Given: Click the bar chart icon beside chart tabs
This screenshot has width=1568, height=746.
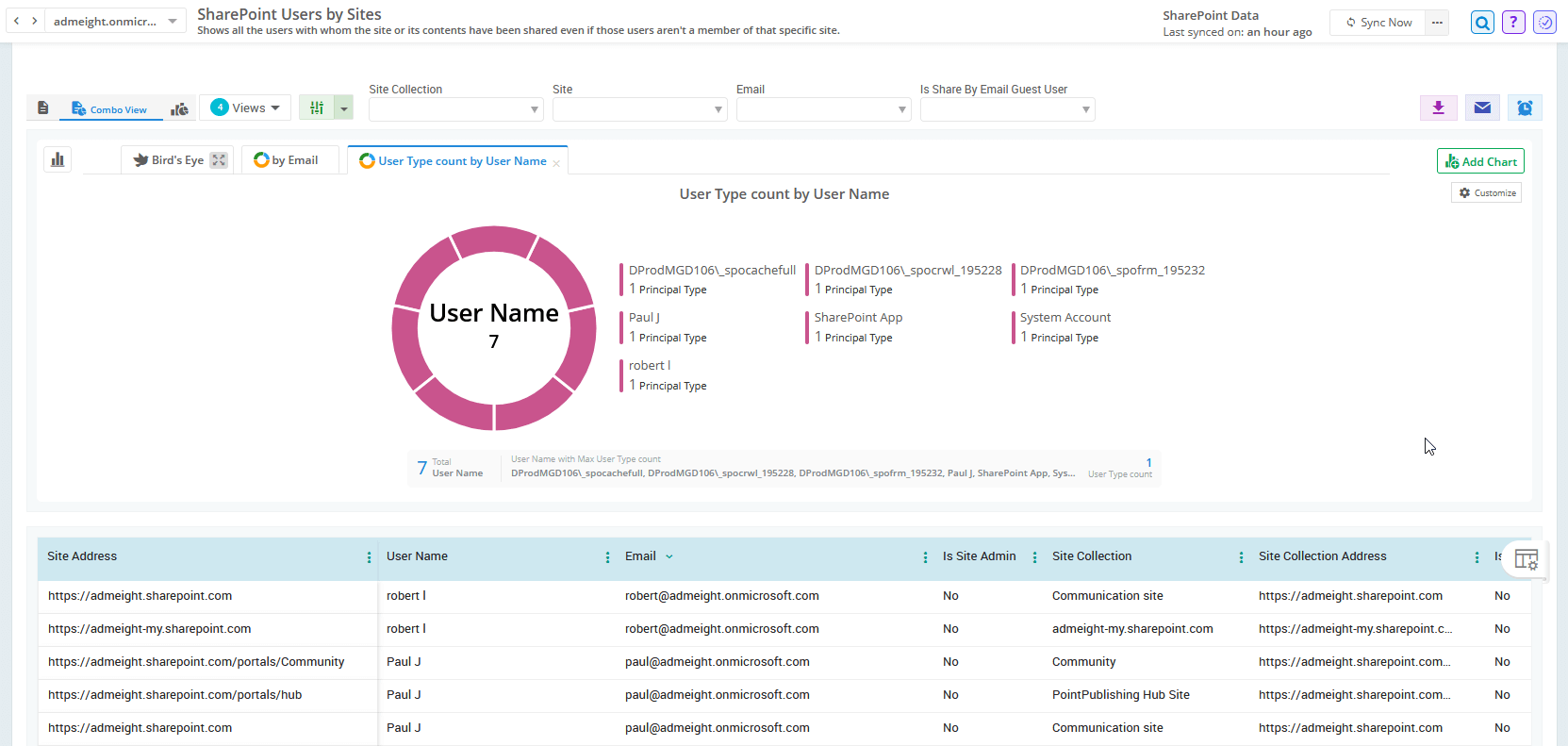Looking at the screenshot, I should pos(58,159).
